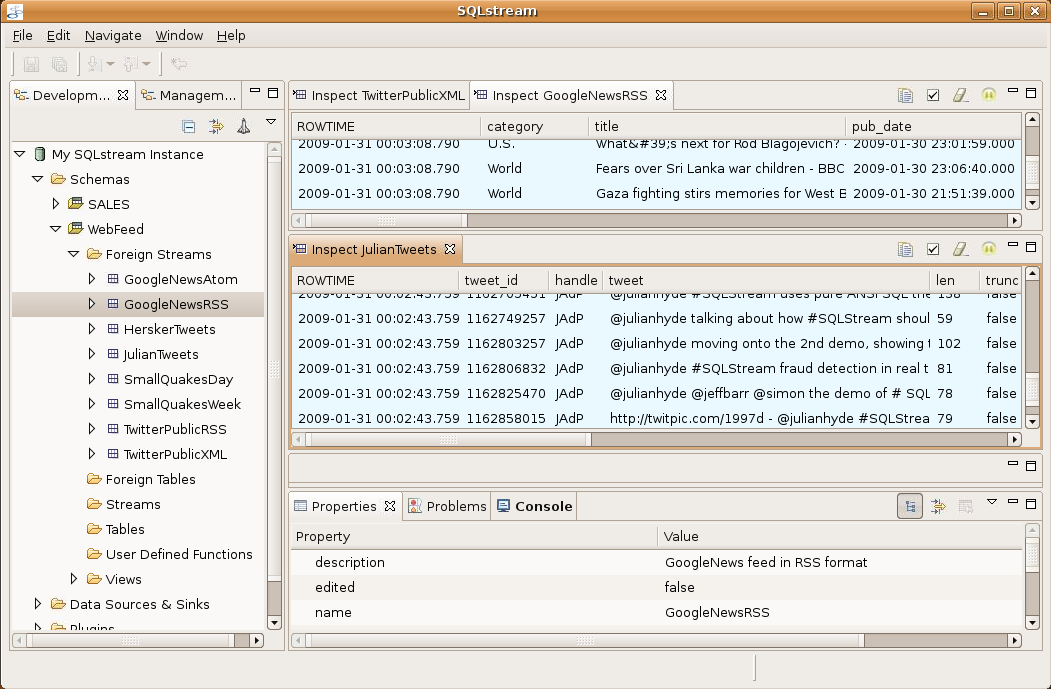Image resolution: width=1051 pixels, height=689 pixels.
Task: Minimize the JulianTweets inspector panel
Action: (x=1013, y=245)
